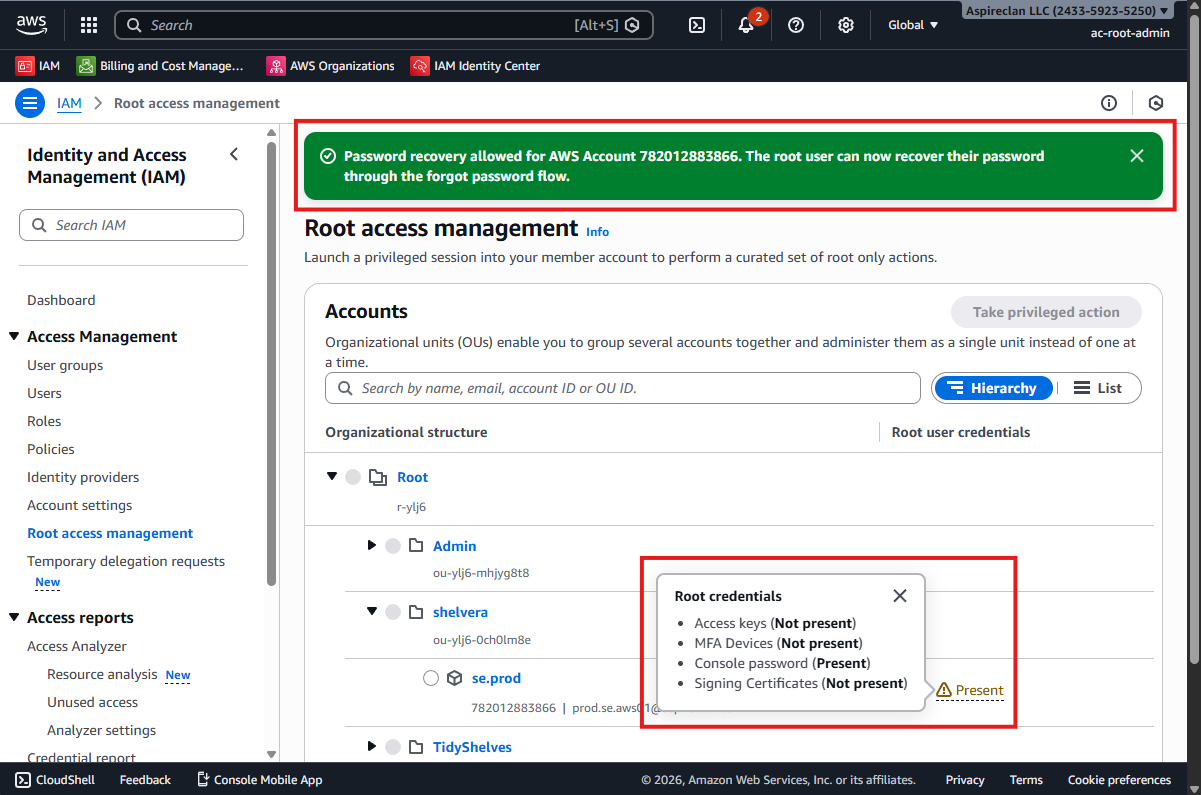Click the Amazon Q icon in search bar
The height and width of the screenshot is (795, 1201).
coord(632,25)
